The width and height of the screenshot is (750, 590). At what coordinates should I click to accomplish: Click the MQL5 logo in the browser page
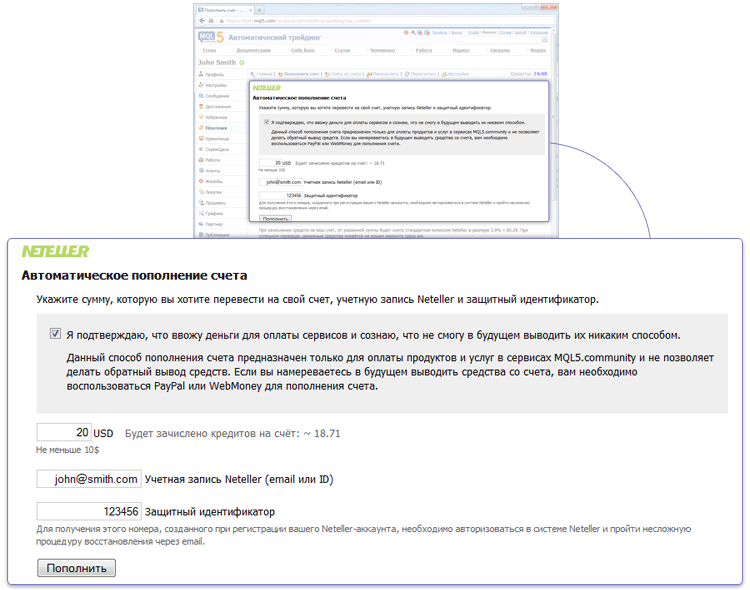(x=211, y=36)
